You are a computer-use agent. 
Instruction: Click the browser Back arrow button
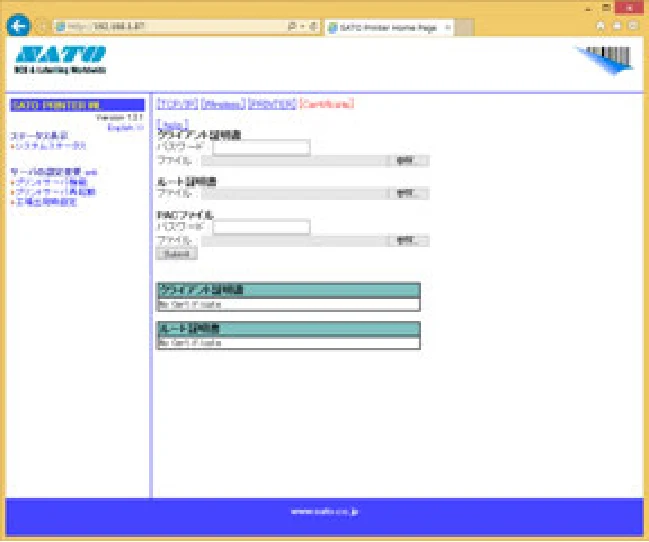pyautogui.click(x=18, y=26)
